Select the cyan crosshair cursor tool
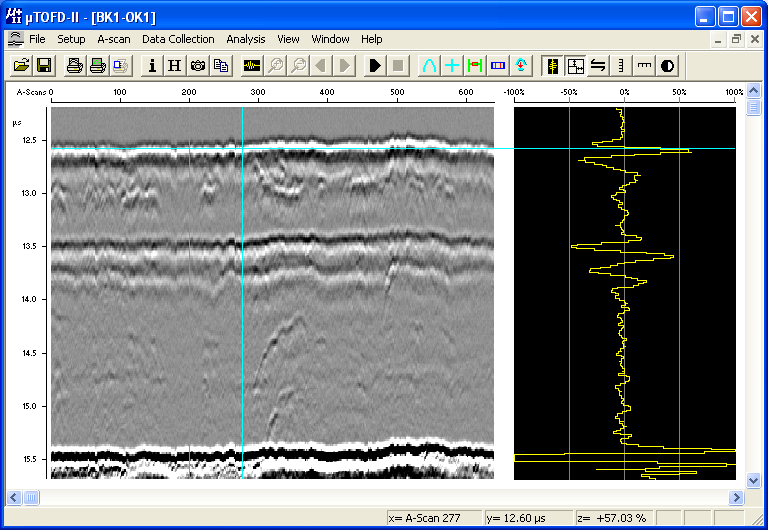 [x=452, y=66]
